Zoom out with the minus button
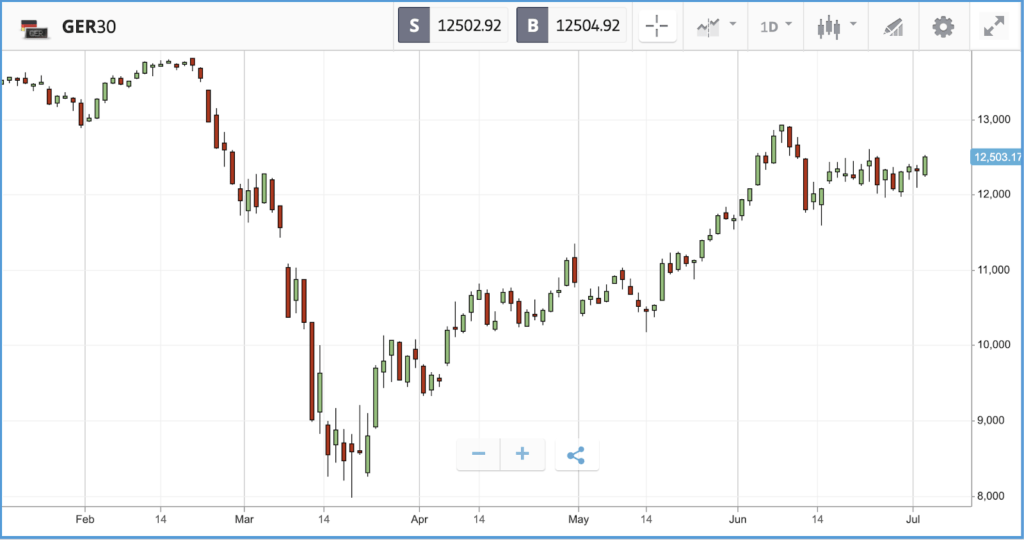Screen dimensions: 1024x540 pos(479,454)
